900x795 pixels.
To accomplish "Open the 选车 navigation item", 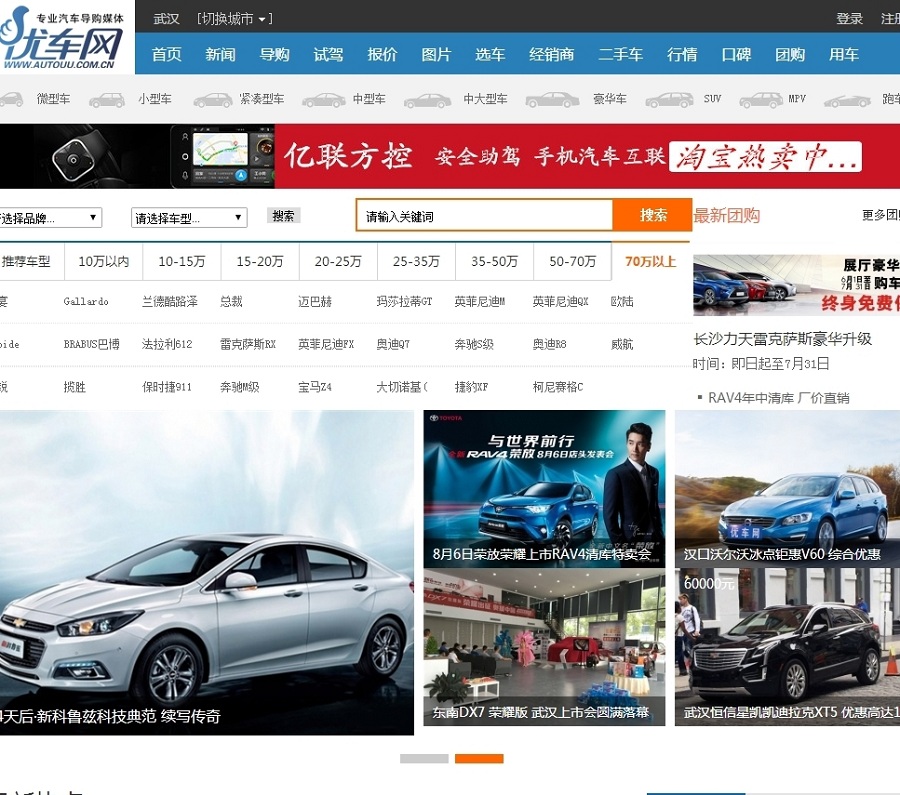I will [490, 55].
